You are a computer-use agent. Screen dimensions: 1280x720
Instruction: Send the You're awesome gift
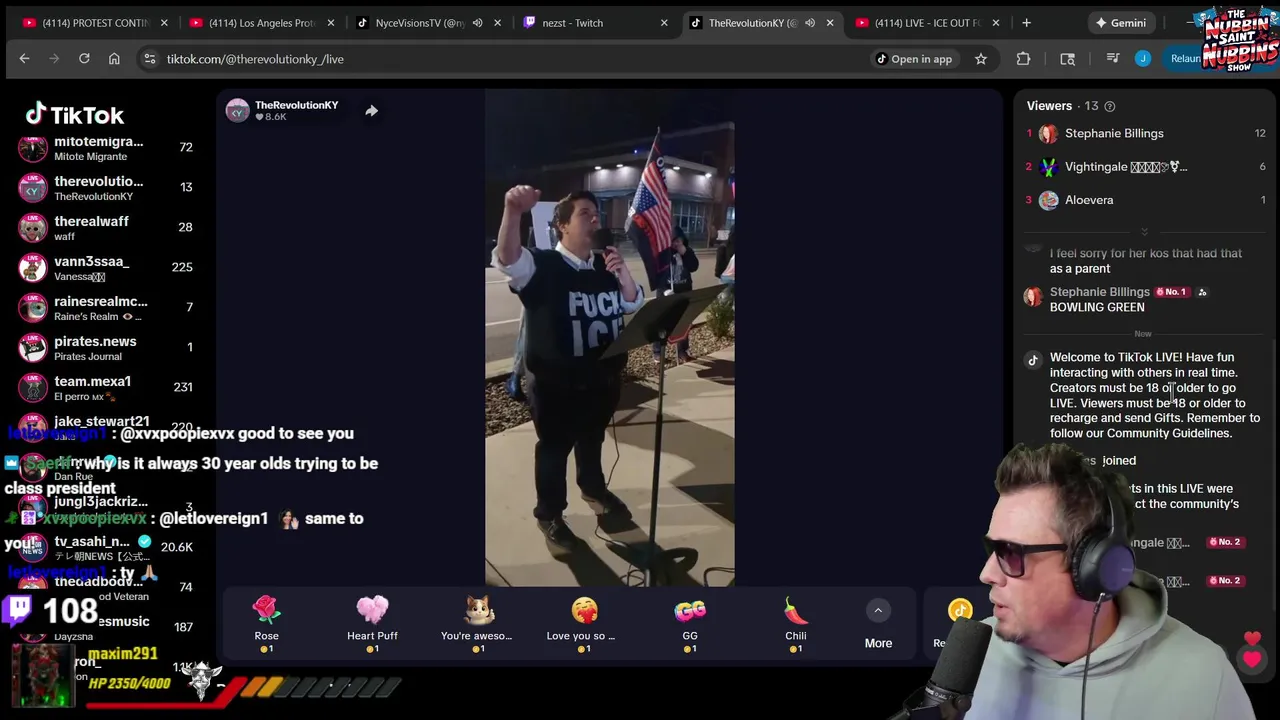click(477, 624)
